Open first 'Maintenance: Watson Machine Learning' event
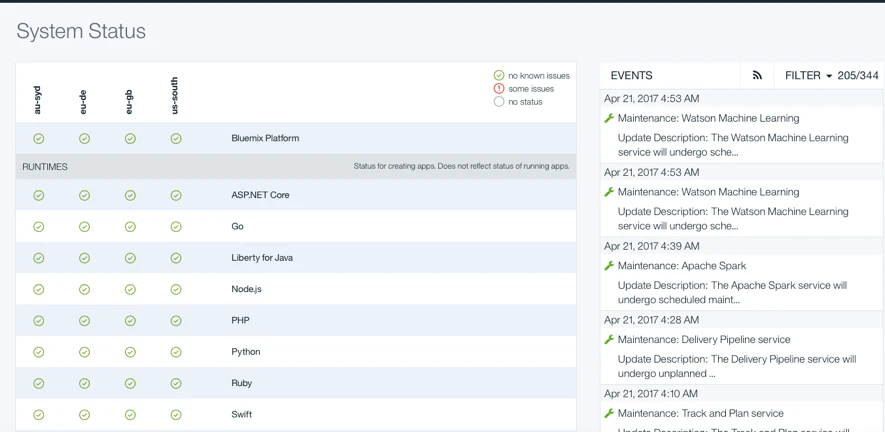Image resolution: width=885 pixels, height=432 pixels. click(708, 118)
